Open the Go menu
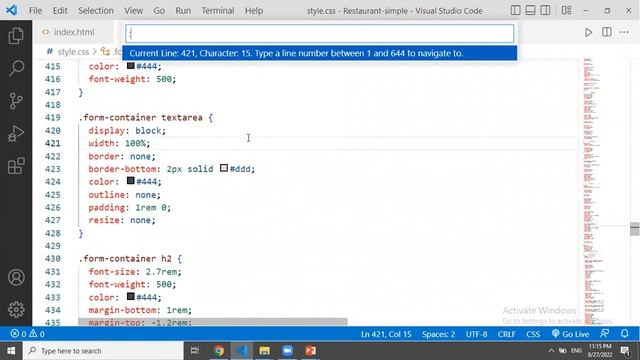 click(x=159, y=11)
